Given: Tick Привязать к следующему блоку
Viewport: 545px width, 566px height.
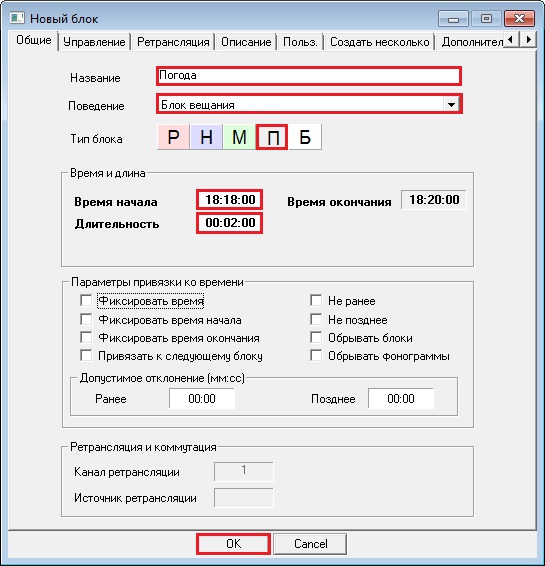Looking at the screenshot, I should (x=86, y=356).
